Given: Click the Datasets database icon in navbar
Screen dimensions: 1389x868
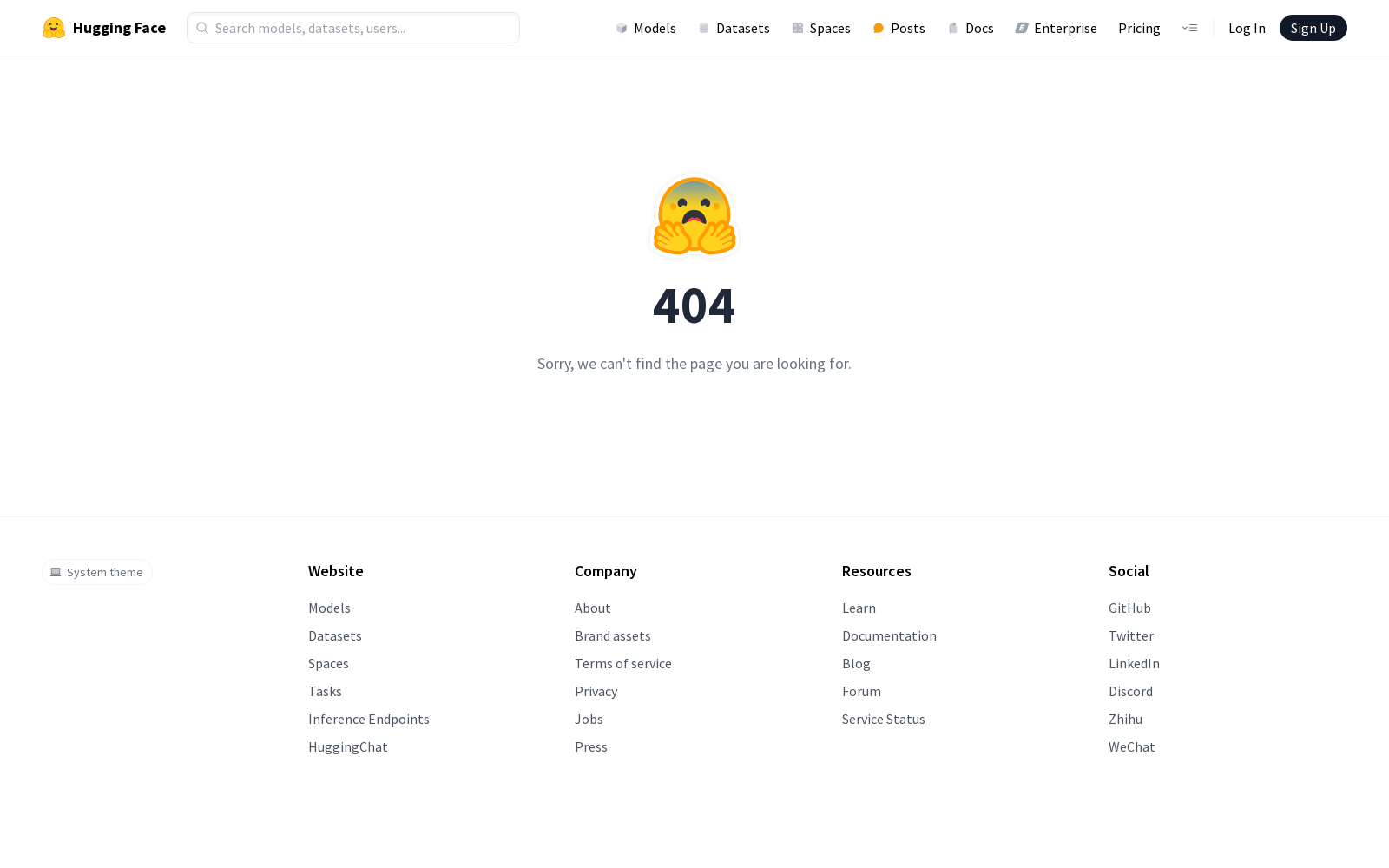Looking at the screenshot, I should coord(704,29).
